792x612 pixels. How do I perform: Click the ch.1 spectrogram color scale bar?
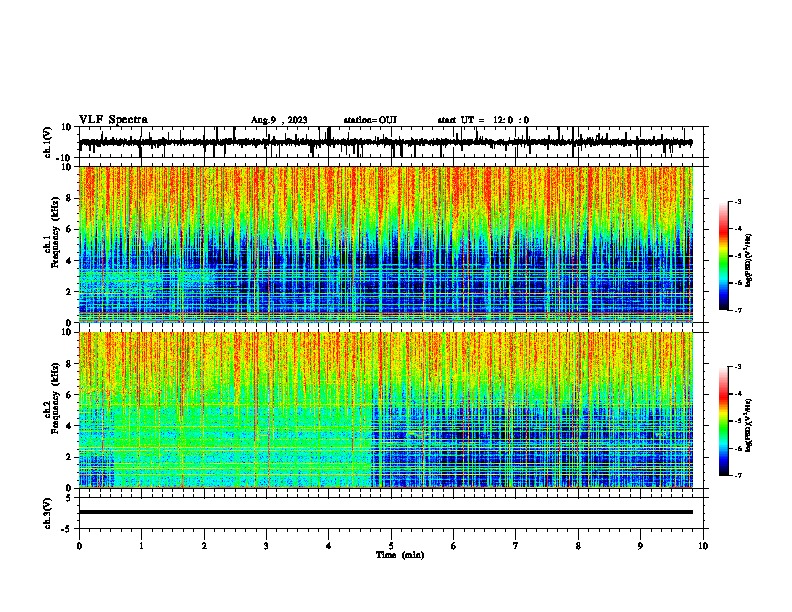pos(724,256)
